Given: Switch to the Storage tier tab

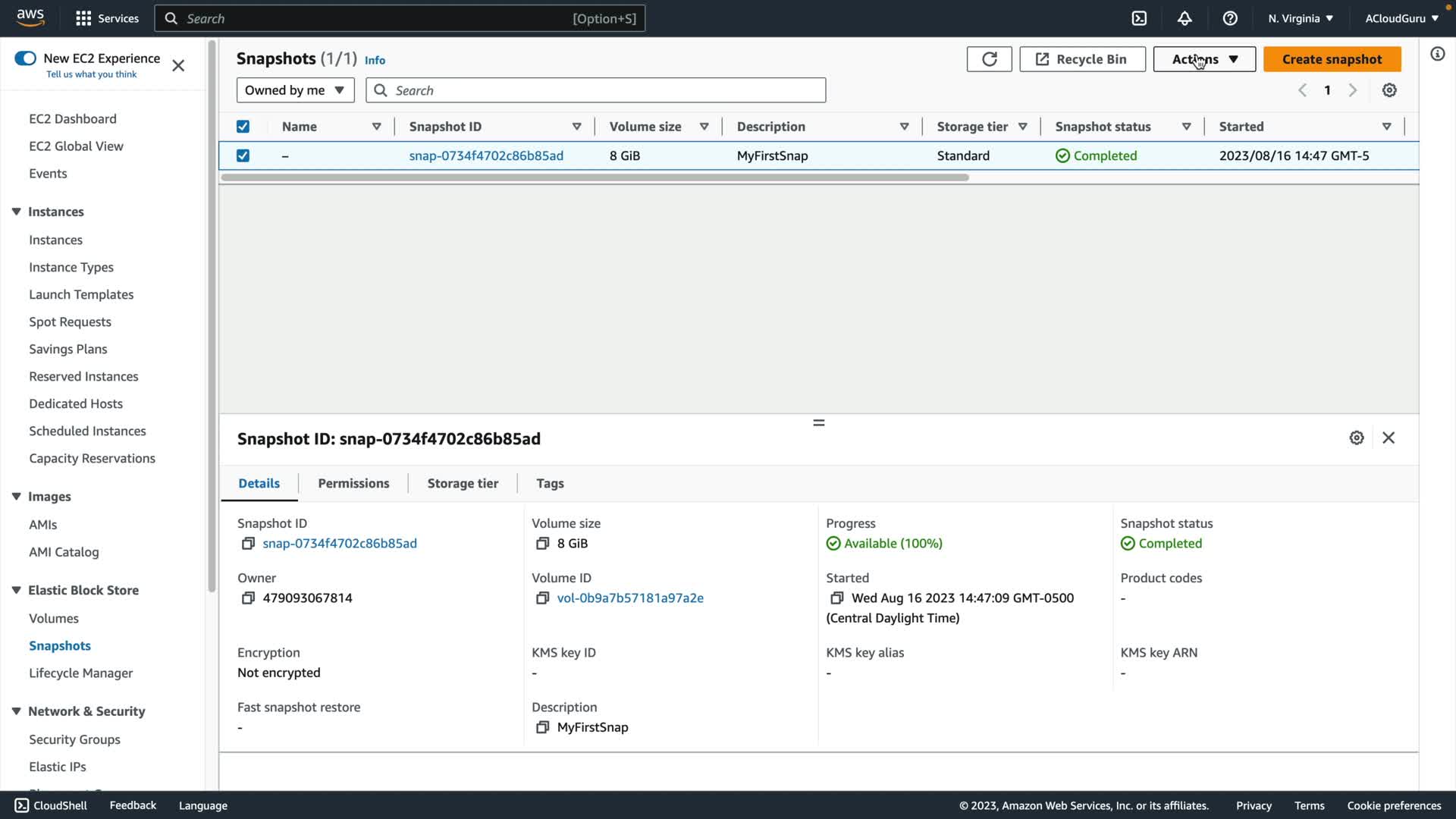Looking at the screenshot, I should tap(463, 484).
